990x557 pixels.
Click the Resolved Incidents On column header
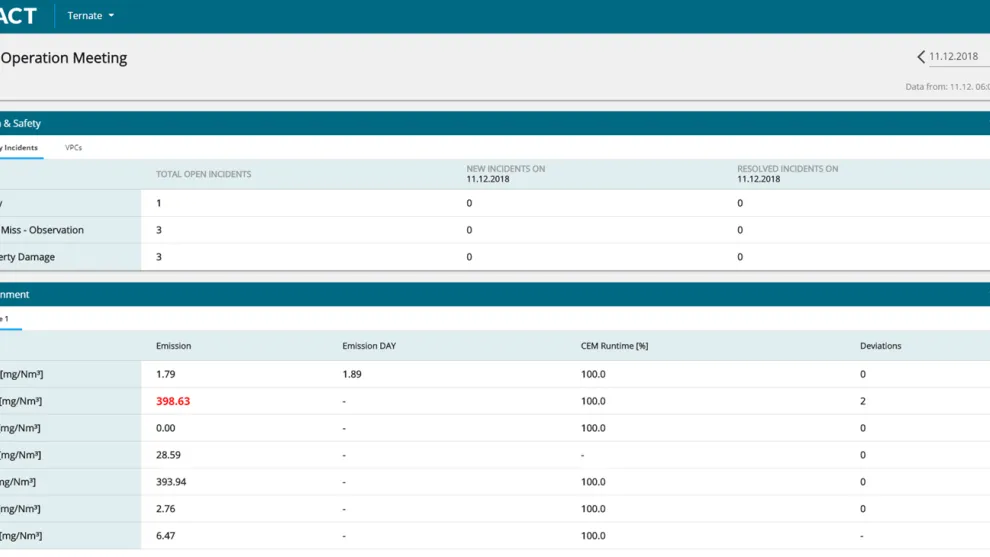point(787,174)
